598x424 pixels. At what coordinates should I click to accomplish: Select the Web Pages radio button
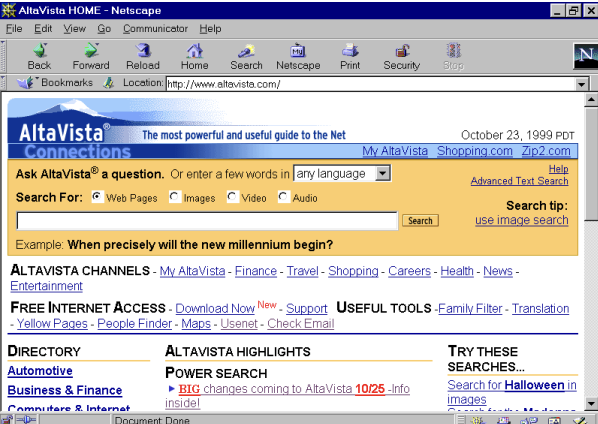pos(97,197)
